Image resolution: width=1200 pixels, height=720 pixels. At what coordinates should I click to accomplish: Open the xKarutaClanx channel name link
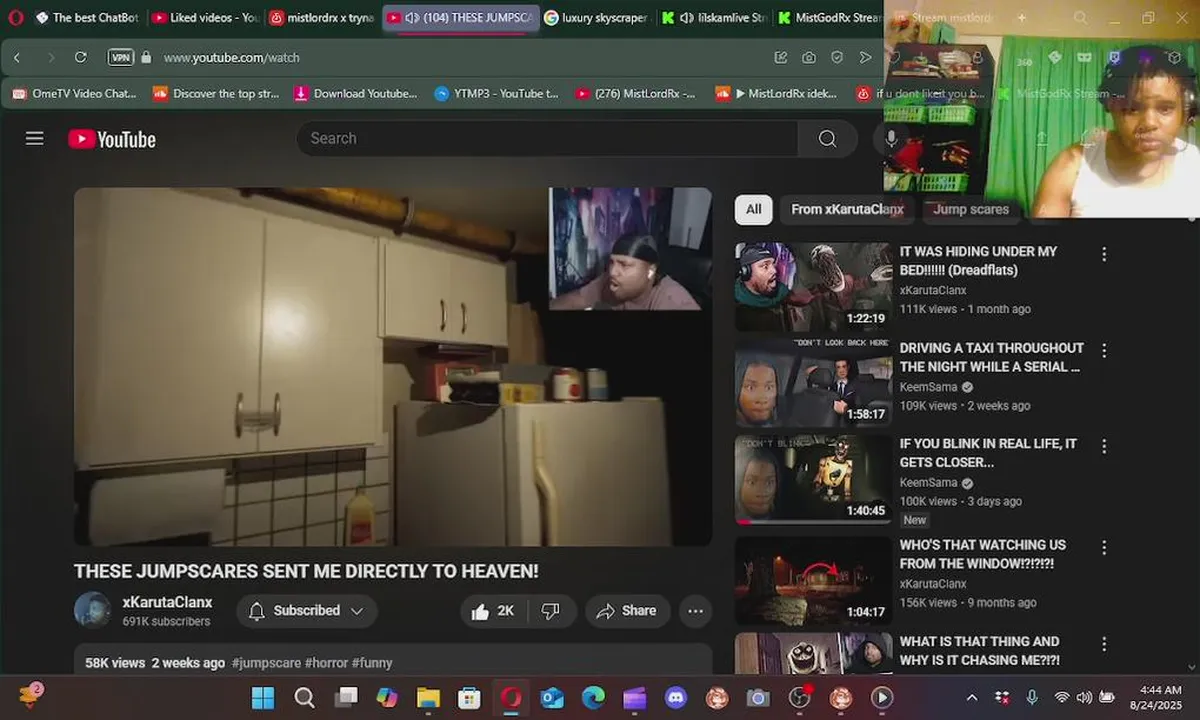point(167,602)
